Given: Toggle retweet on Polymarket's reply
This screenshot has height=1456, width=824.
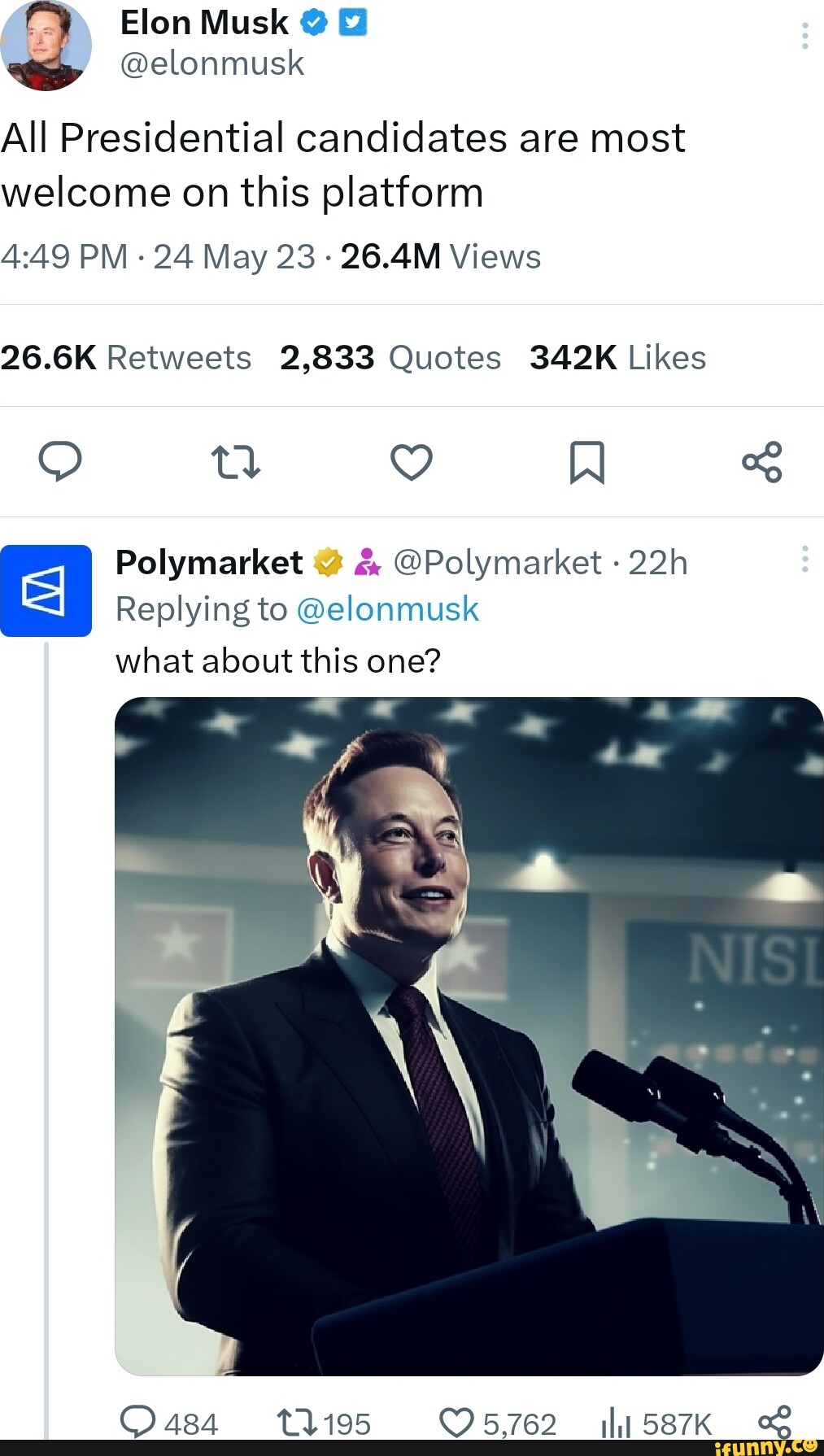Looking at the screenshot, I should pos(299,1419).
